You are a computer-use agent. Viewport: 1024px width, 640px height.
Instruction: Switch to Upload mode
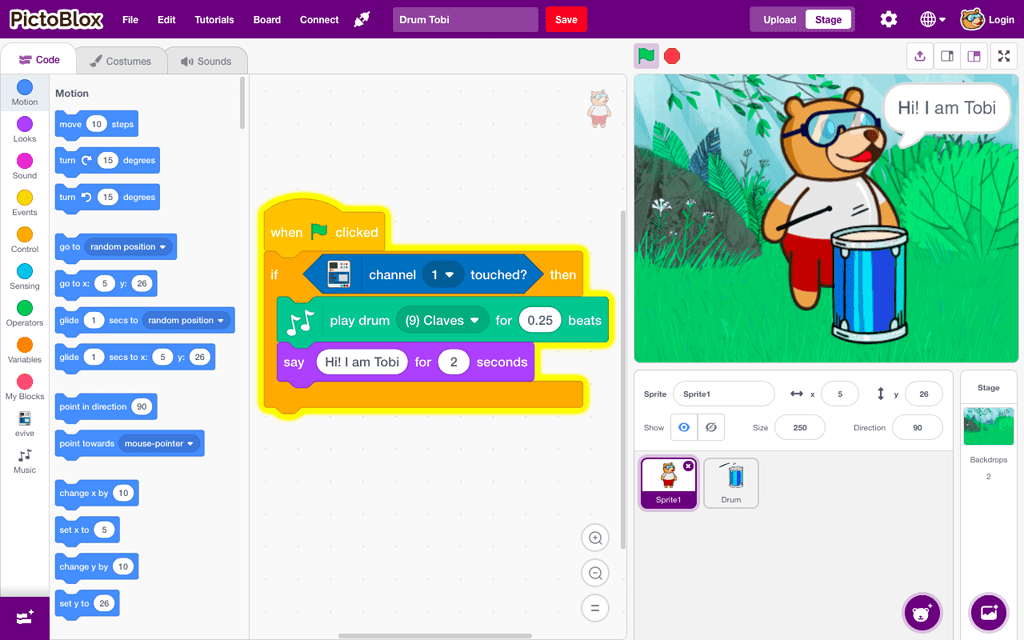779,20
